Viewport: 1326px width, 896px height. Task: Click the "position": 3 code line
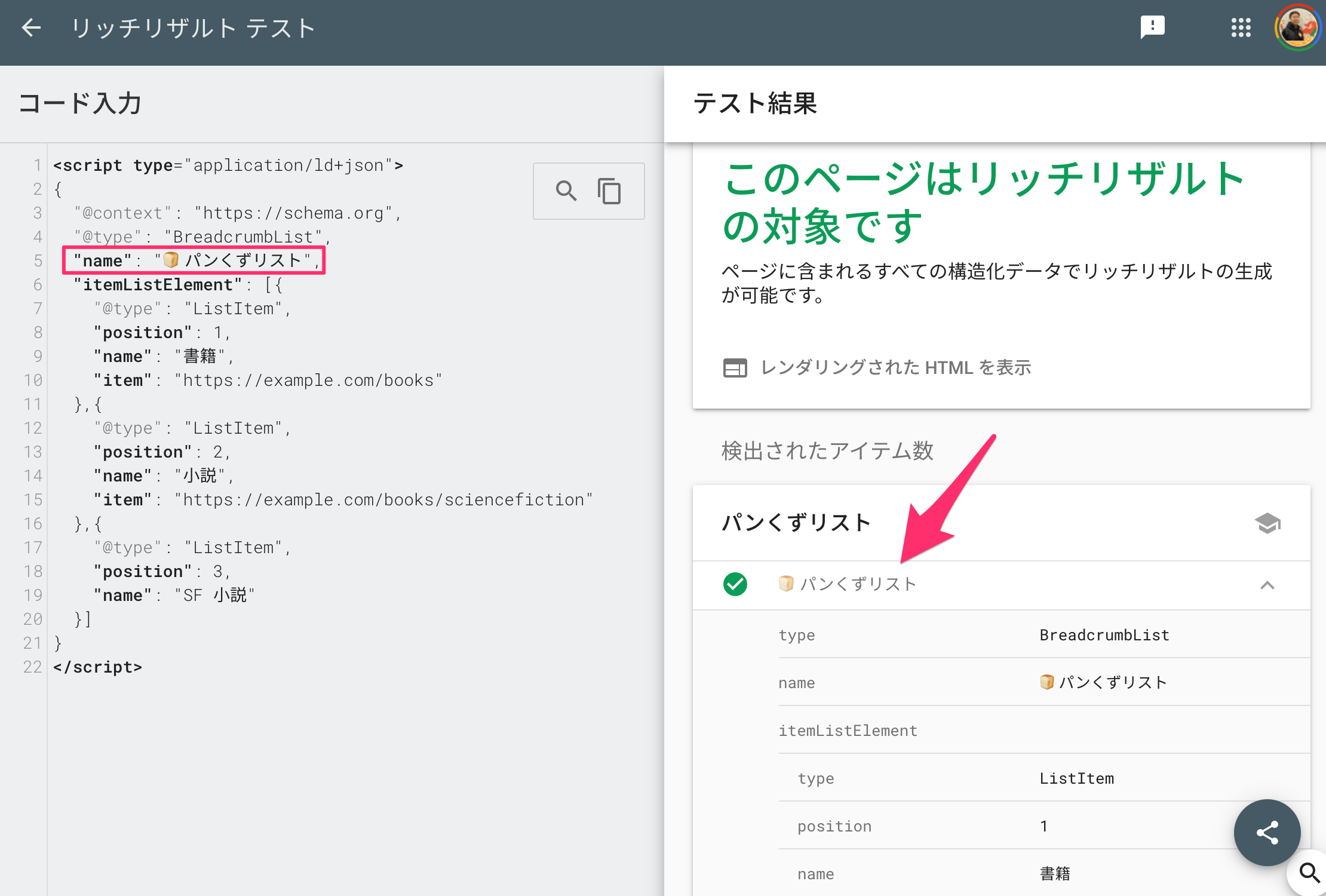pyautogui.click(x=162, y=571)
